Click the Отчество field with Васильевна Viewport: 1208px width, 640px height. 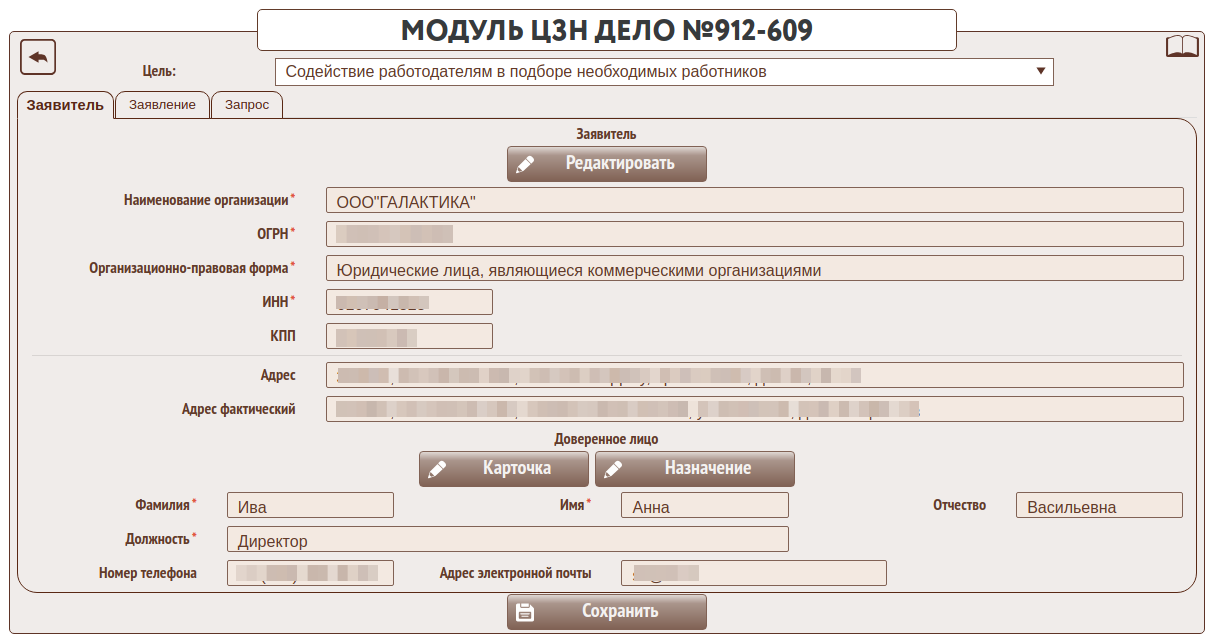click(1098, 506)
